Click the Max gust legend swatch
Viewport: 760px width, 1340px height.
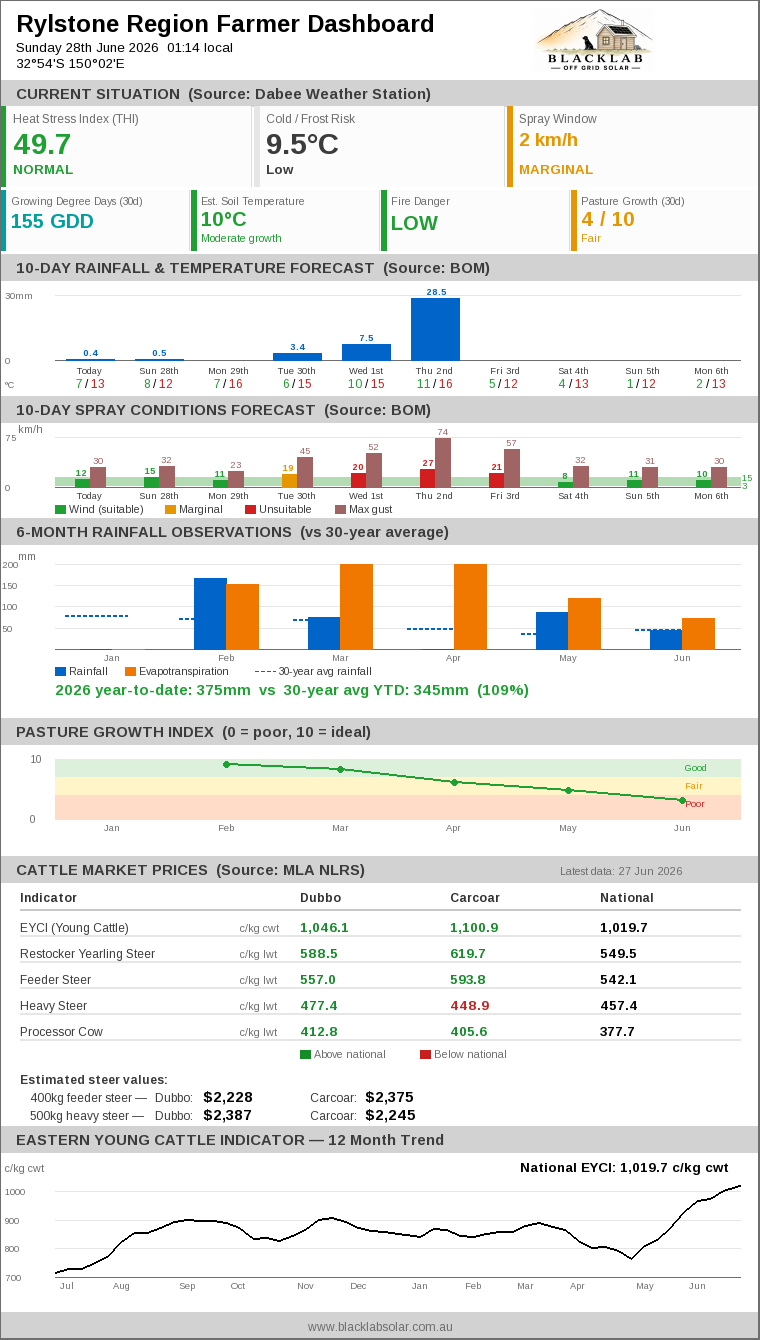click(340, 510)
